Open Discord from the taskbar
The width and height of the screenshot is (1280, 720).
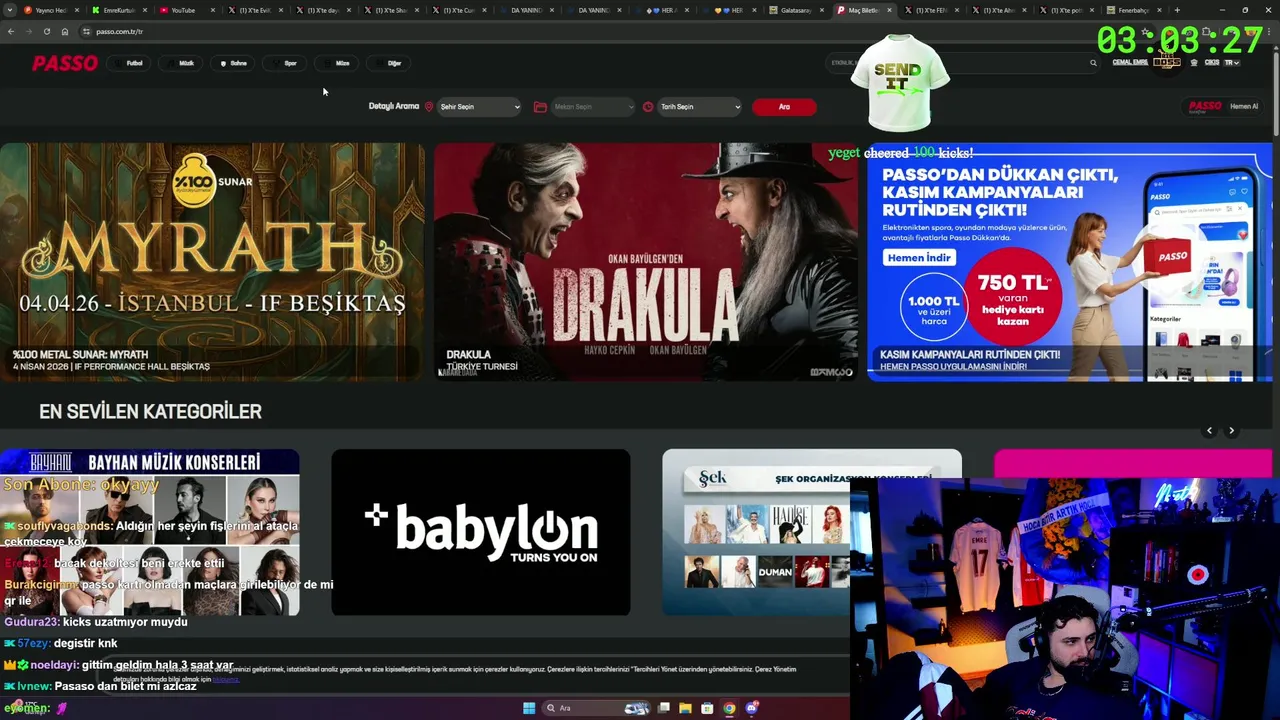pos(752,708)
